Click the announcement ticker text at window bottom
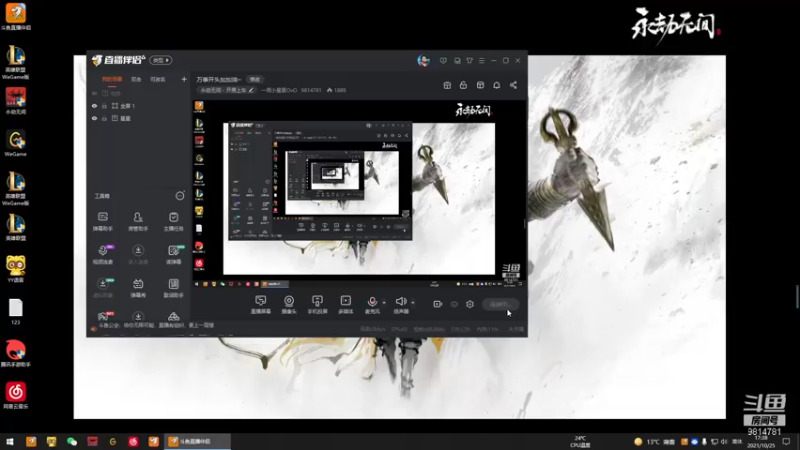The width and height of the screenshot is (800, 450). click(x=156, y=325)
